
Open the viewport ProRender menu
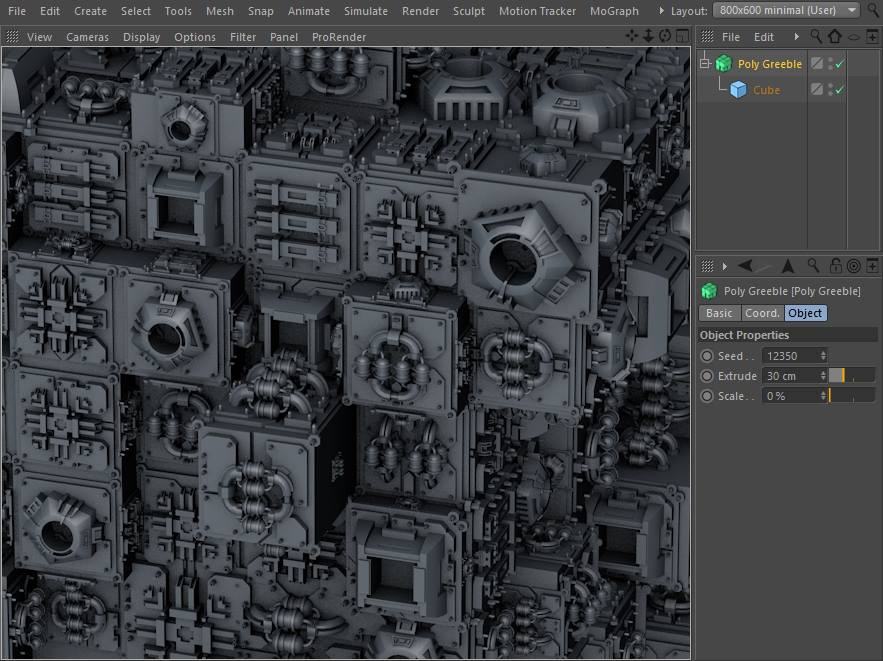tap(339, 37)
